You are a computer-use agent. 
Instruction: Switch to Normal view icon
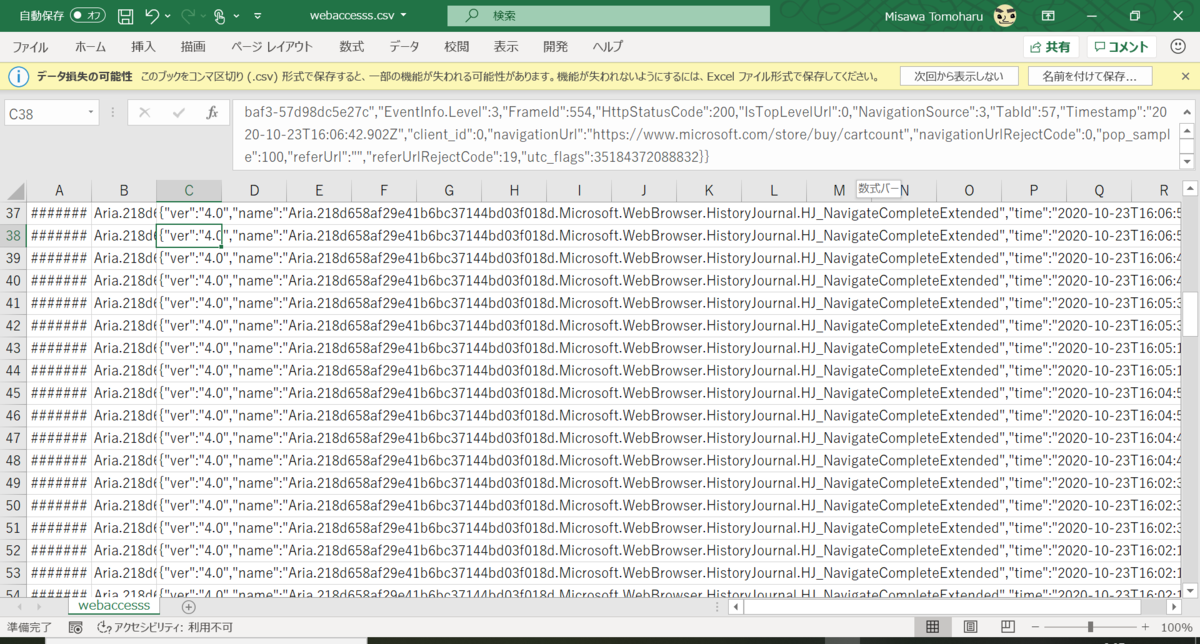point(931,627)
